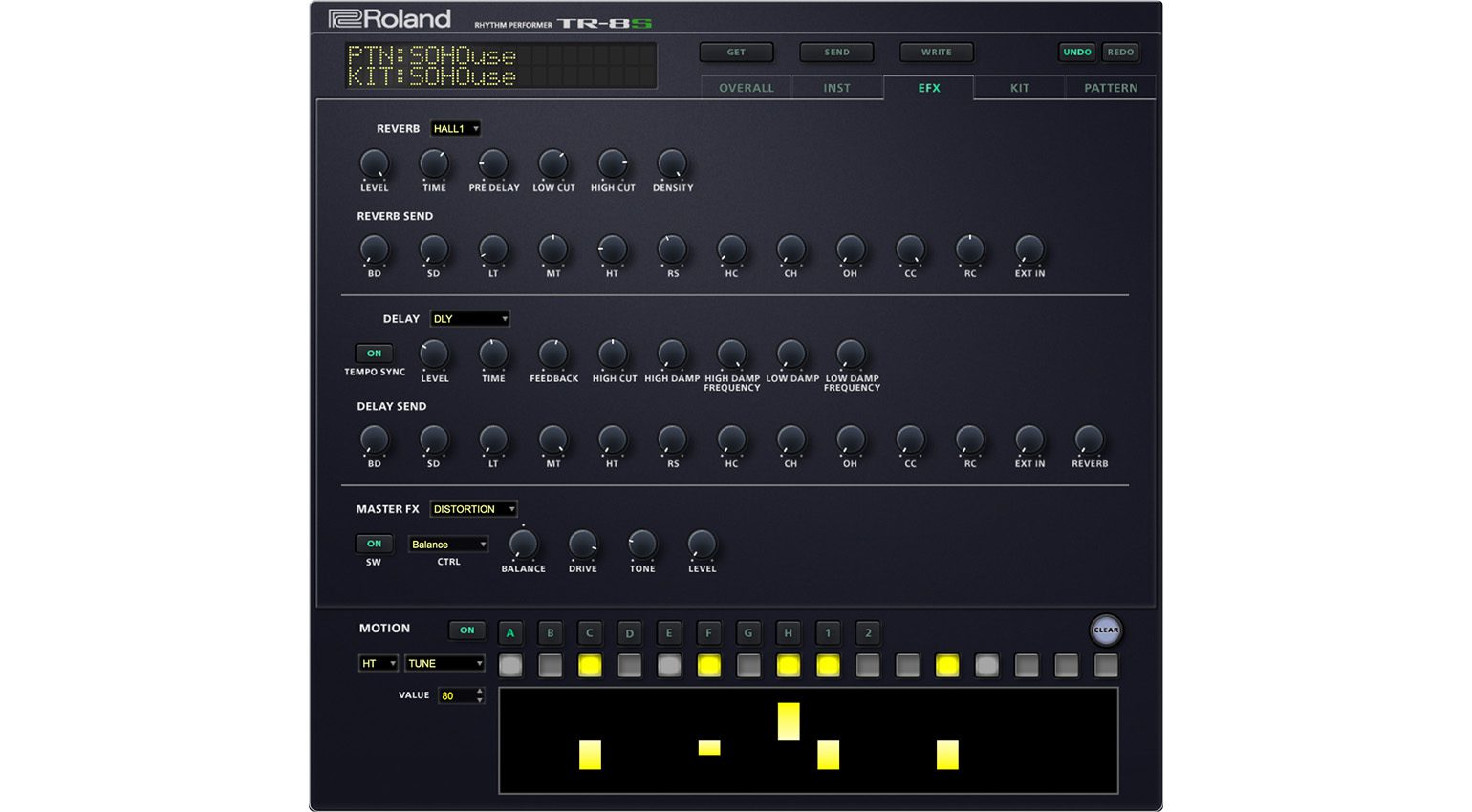The image size is (1472, 812).
Task: Switch to the PATTERN tab
Action: point(1110,88)
